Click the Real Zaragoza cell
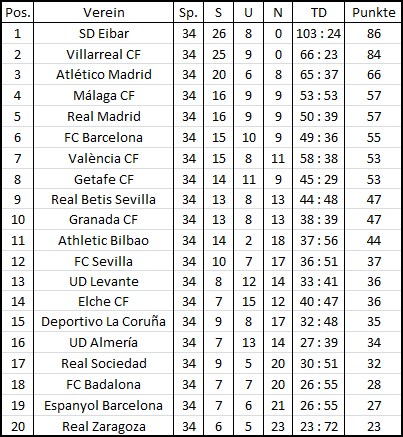The width and height of the screenshot is (403, 437). click(x=104, y=426)
